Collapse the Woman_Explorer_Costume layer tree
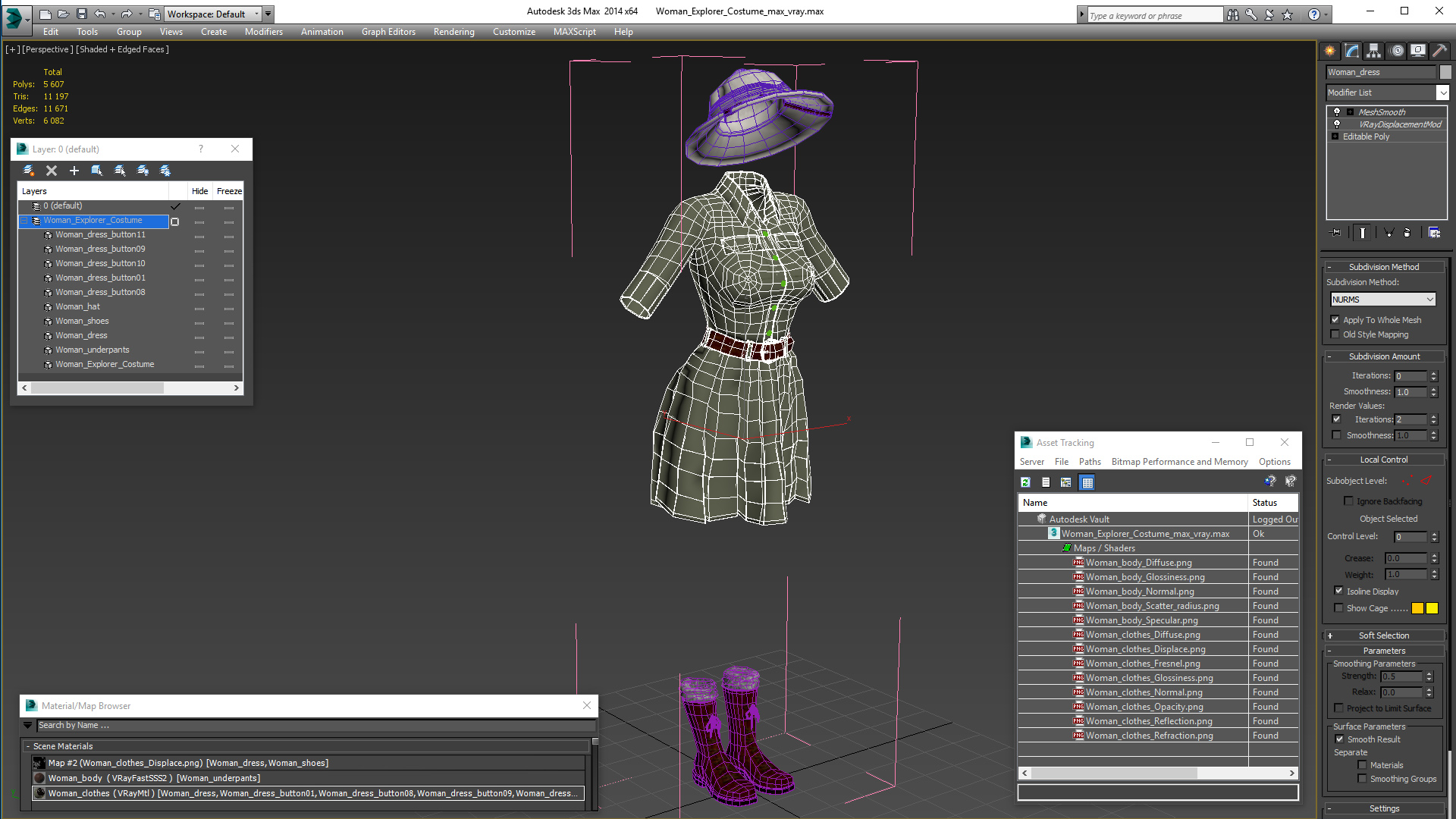The image size is (1456, 819). point(24,221)
